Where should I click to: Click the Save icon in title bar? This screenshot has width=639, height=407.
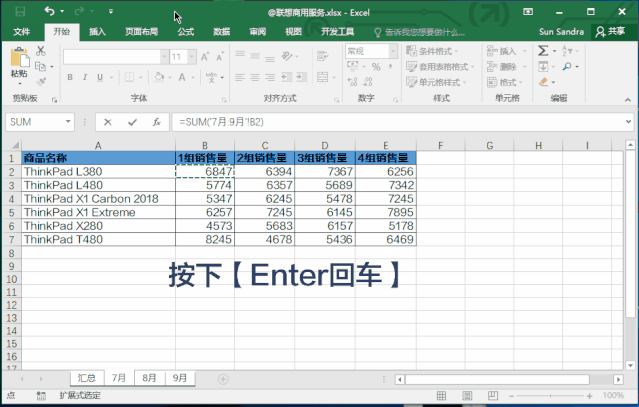20,11
